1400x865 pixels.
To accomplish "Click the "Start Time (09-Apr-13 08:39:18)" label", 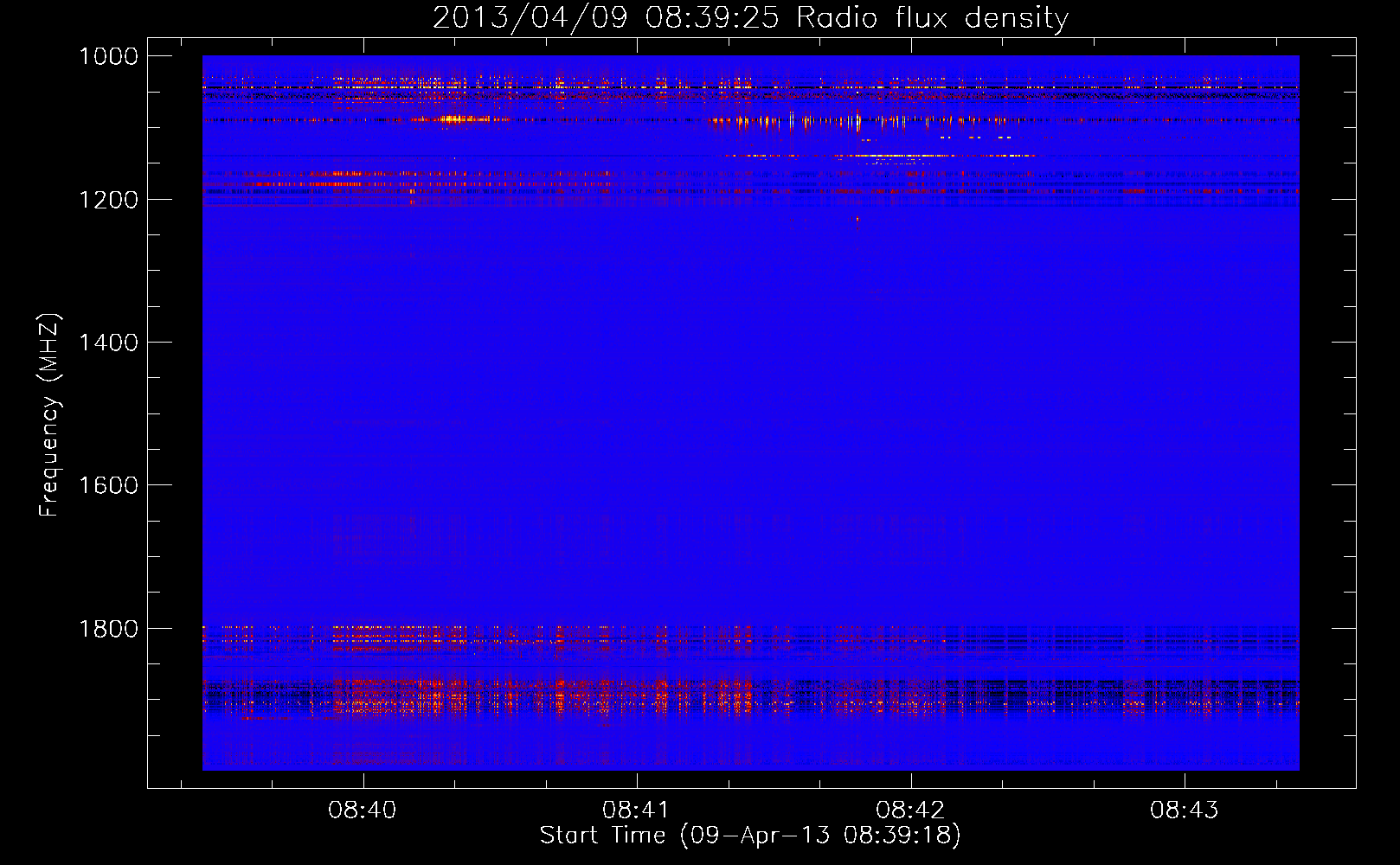I will [x=750, y=836].
